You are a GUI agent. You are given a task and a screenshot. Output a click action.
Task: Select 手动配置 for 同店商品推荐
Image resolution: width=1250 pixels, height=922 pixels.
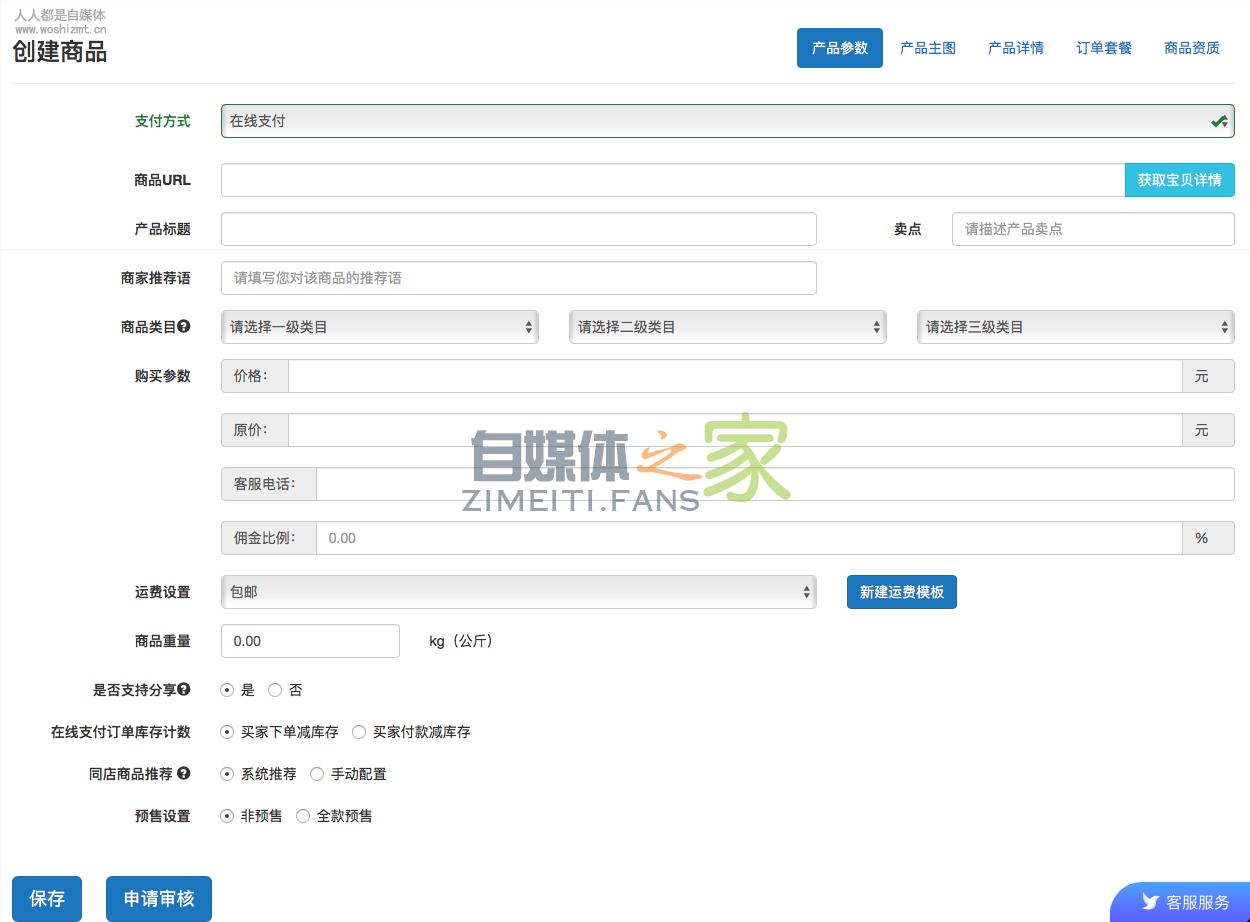point(317,773)
